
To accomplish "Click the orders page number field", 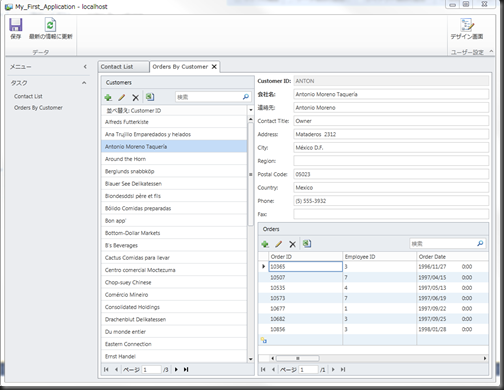I will [x=309, y=369].
